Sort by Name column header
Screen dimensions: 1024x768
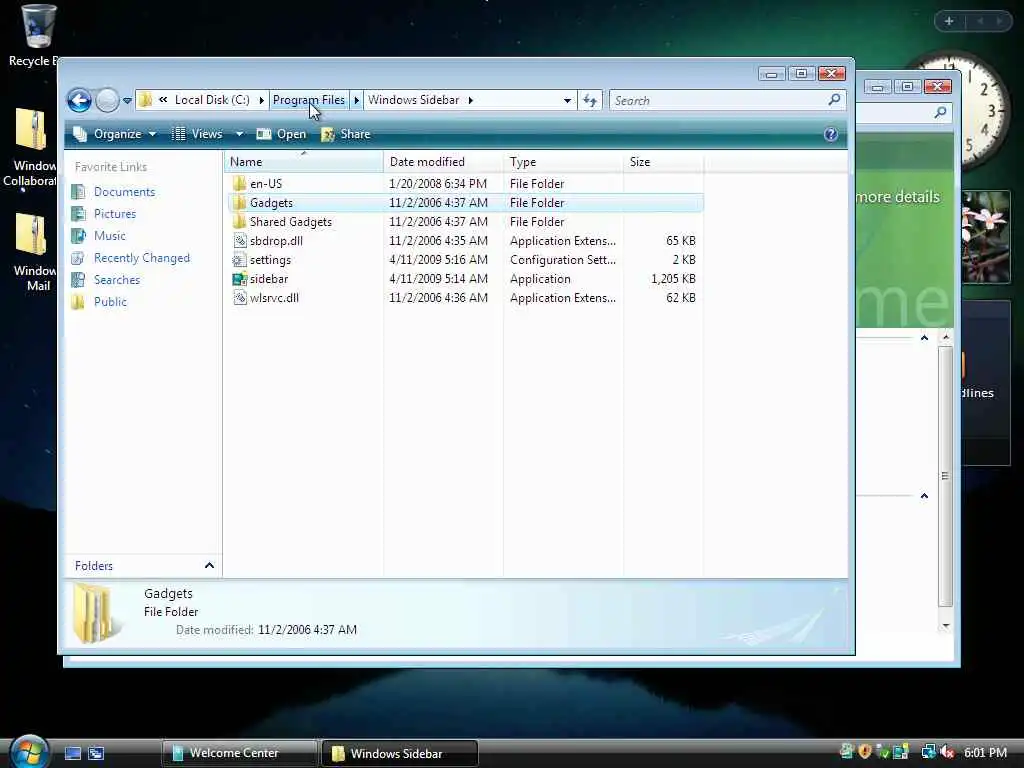[303, 162]
